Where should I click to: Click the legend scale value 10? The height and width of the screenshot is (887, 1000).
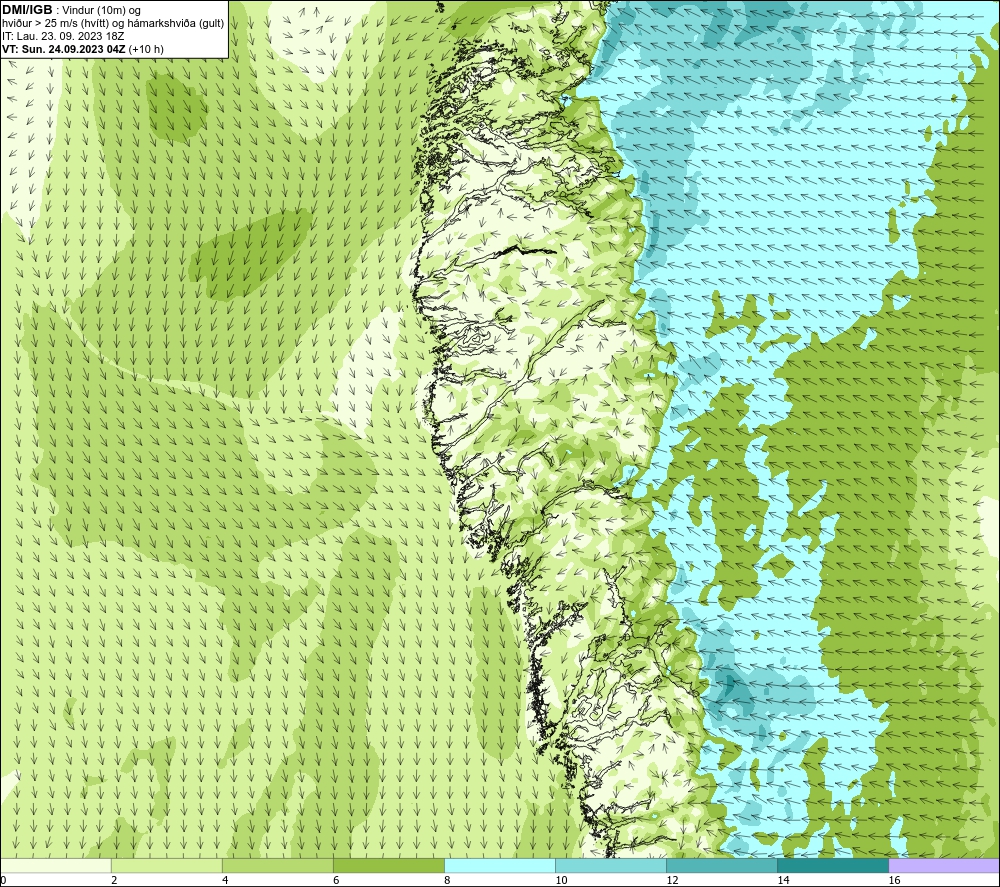(561, 881)
